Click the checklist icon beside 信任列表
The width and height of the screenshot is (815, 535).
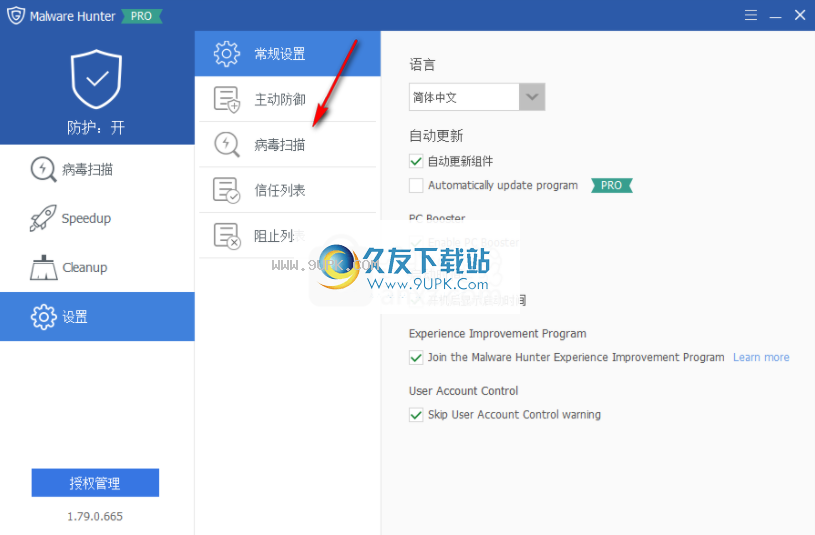227,190
